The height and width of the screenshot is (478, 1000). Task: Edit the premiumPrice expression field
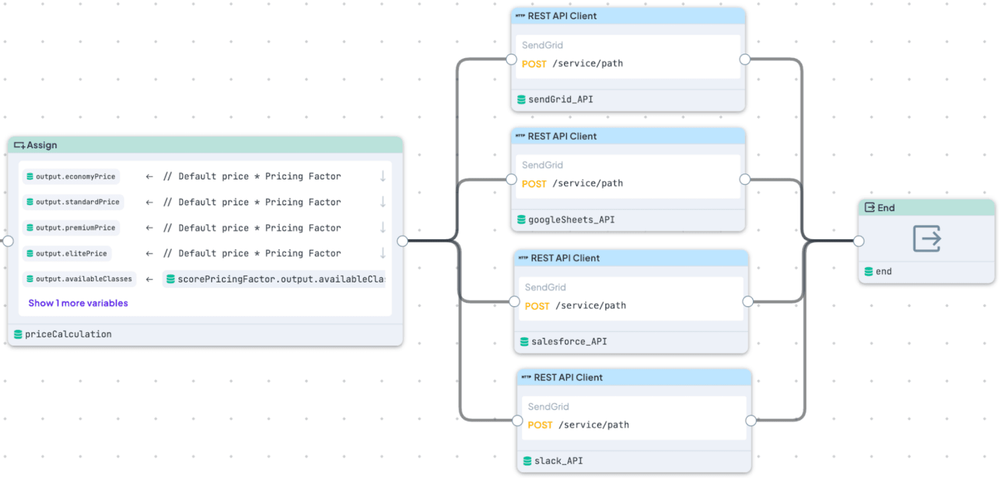coord(252,228)
